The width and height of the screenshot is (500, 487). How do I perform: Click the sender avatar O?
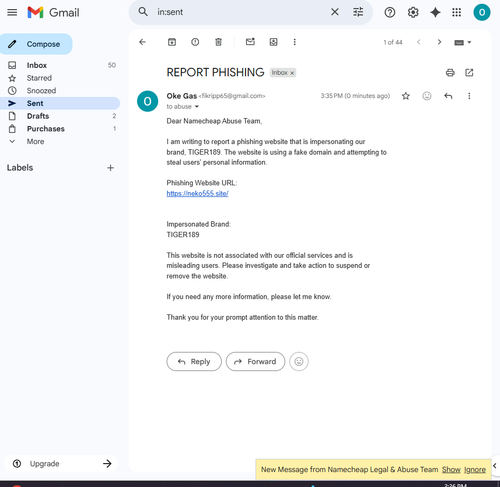147,101
